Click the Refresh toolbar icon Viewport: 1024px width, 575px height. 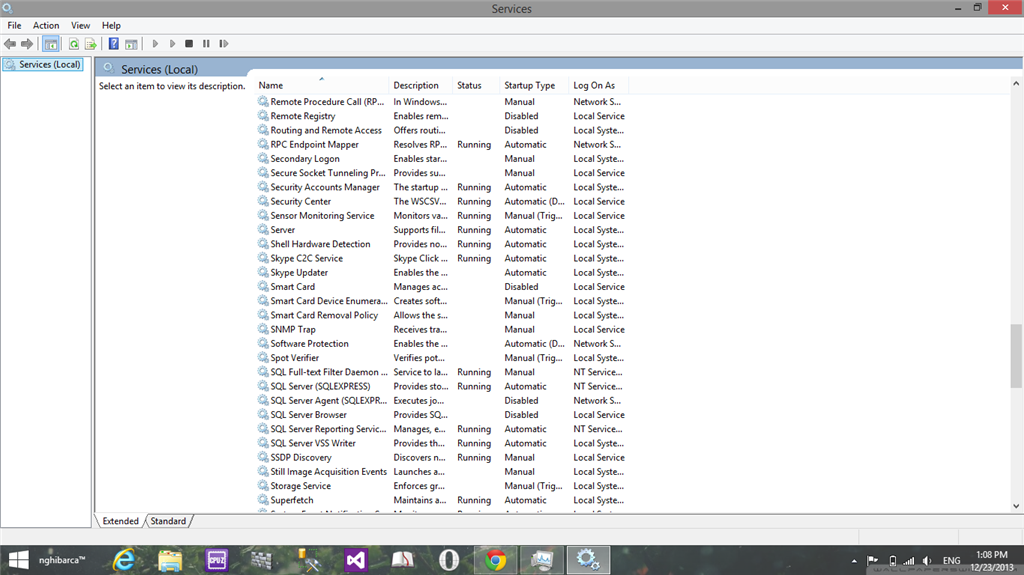[x=74, y=44]
